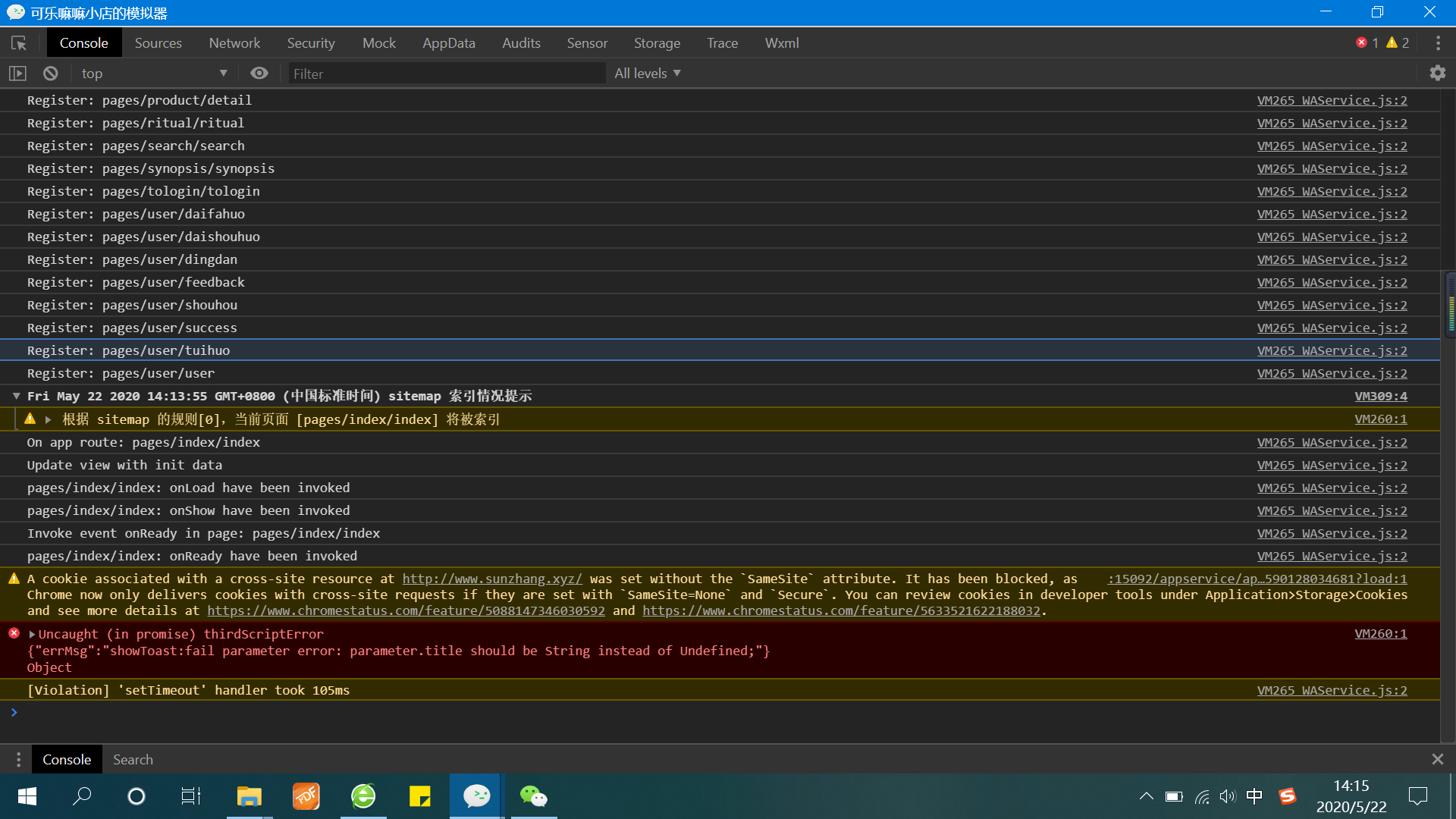This screenshot has height=819, width=1456.
Task: Switch to the Network tab
Action: pos(234,43)
